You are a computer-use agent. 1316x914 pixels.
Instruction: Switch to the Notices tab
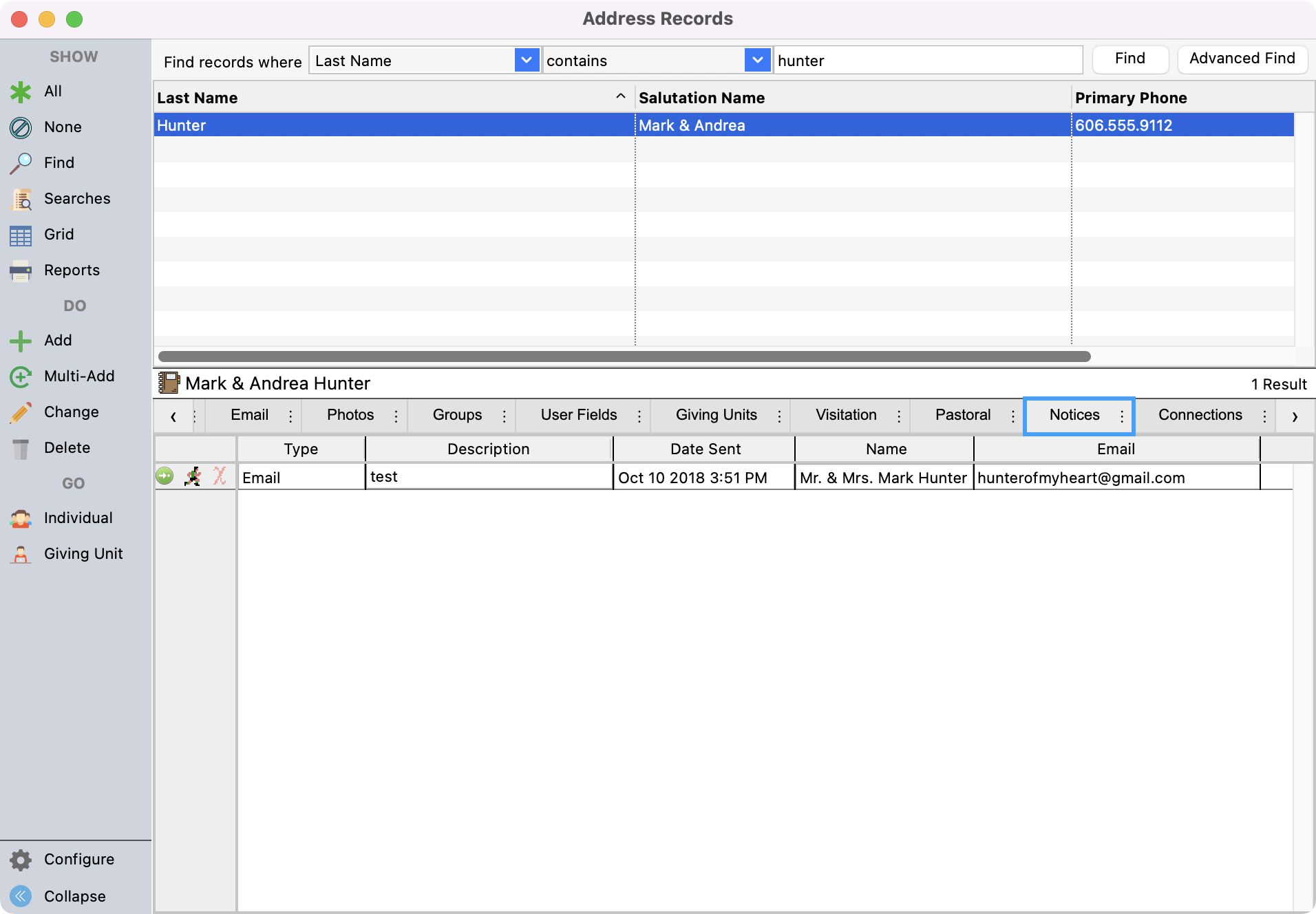[1074, 415]
